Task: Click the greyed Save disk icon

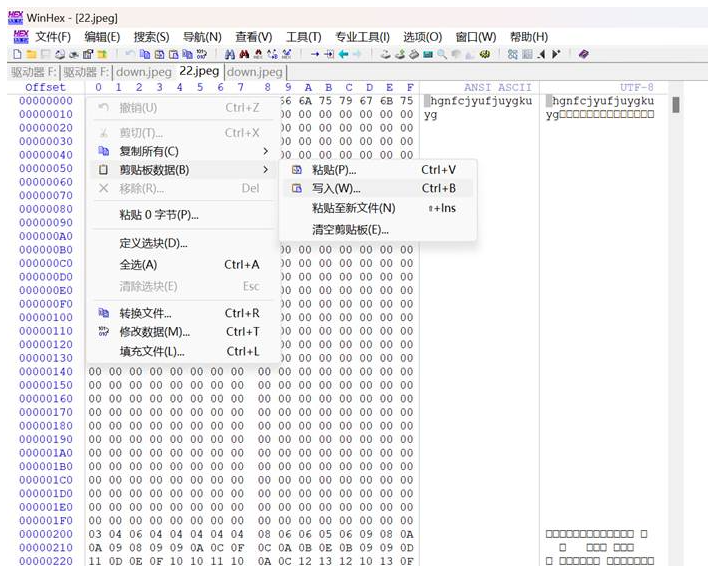Action: point(45,54)
